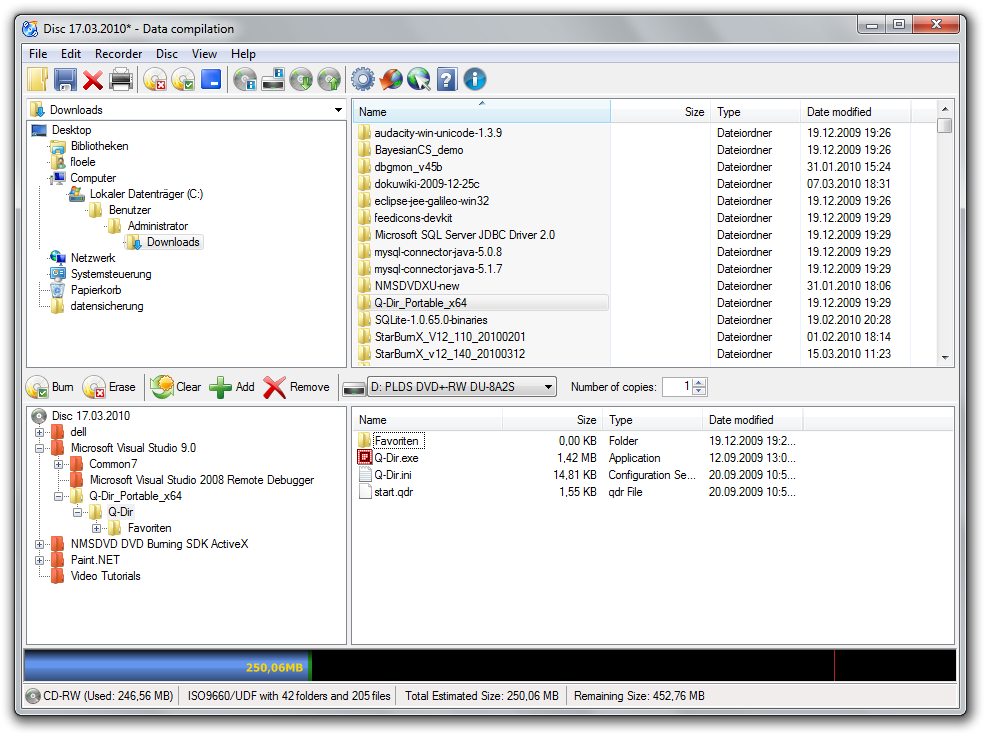
Task: Click the settings gear toolbar icon
Action: [361, 79]
